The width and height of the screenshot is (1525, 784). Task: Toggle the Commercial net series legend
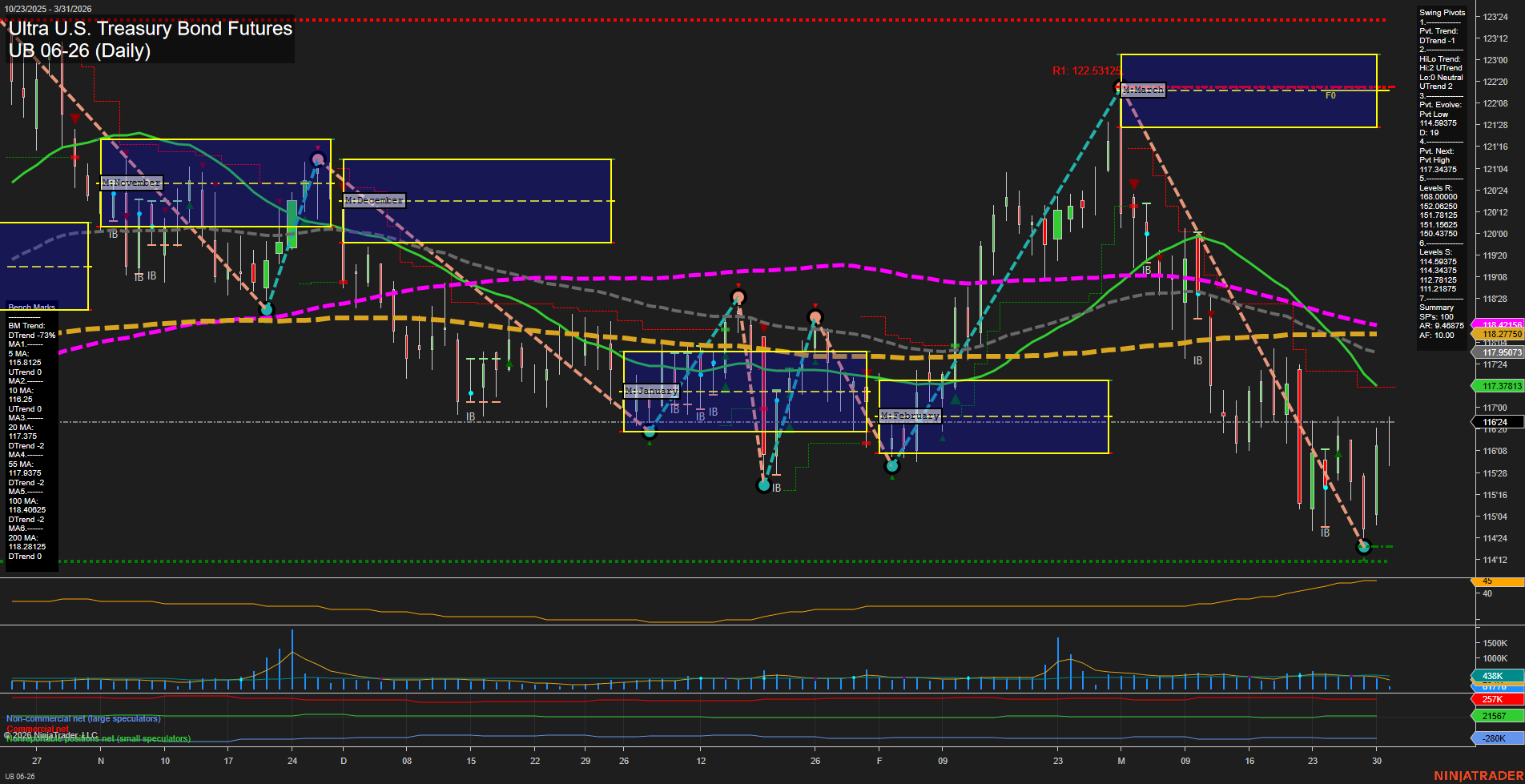click(36, 729)
